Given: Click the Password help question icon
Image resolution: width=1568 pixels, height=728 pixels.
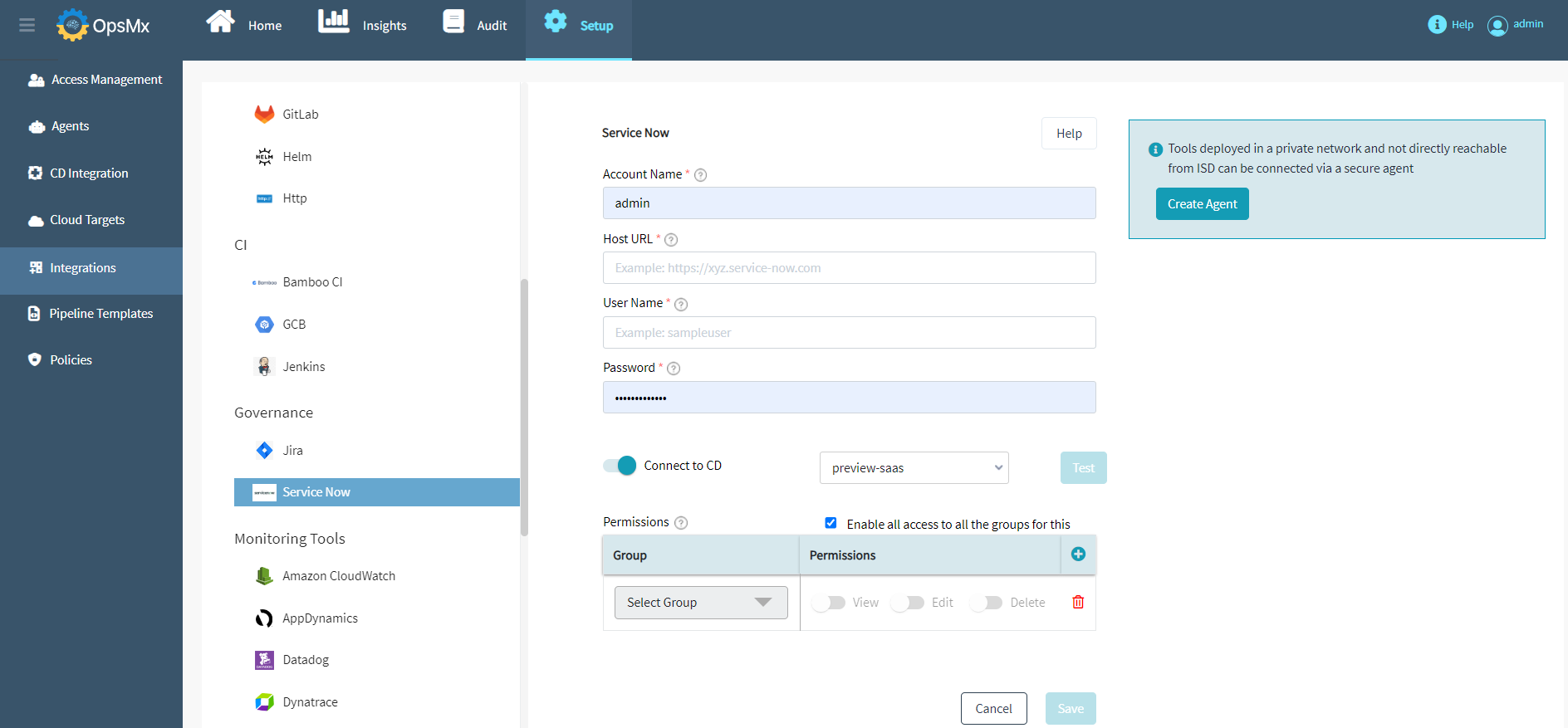Looking at the screenshot, I should [674, 369].
